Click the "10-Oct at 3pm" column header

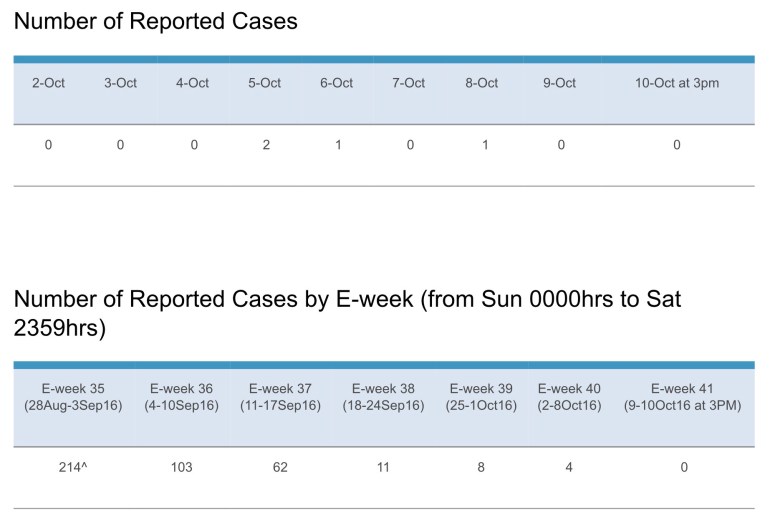[677, 83]
